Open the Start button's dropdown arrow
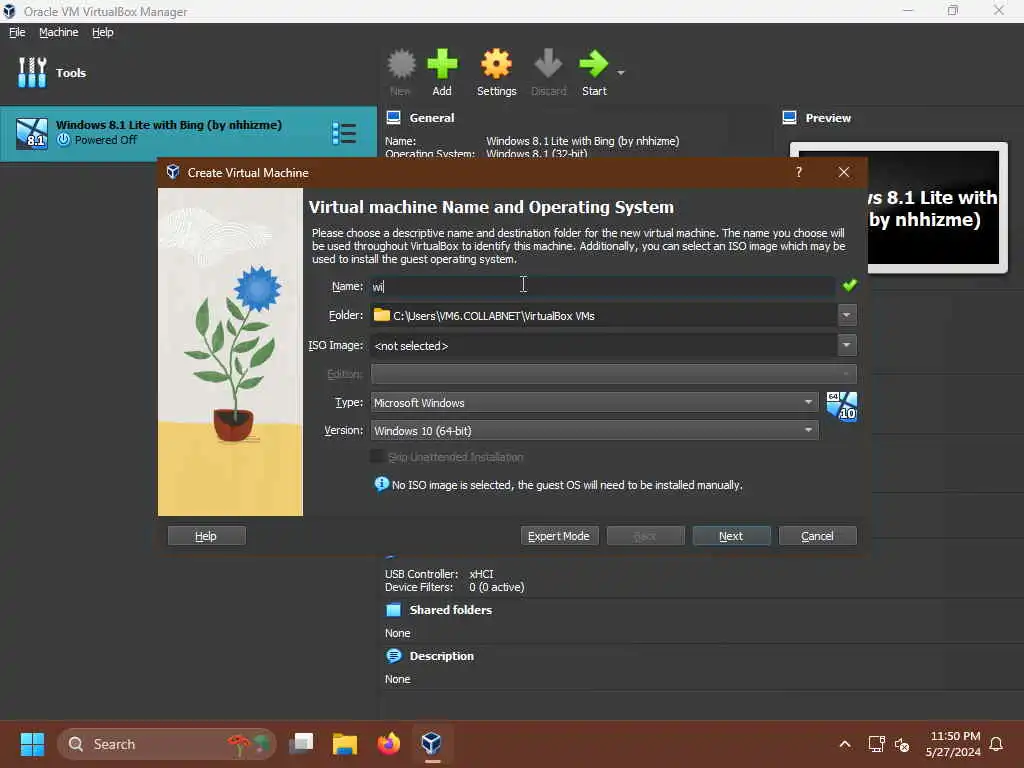The width and height of the screenshot is (1024, 768). coord(620,72)
